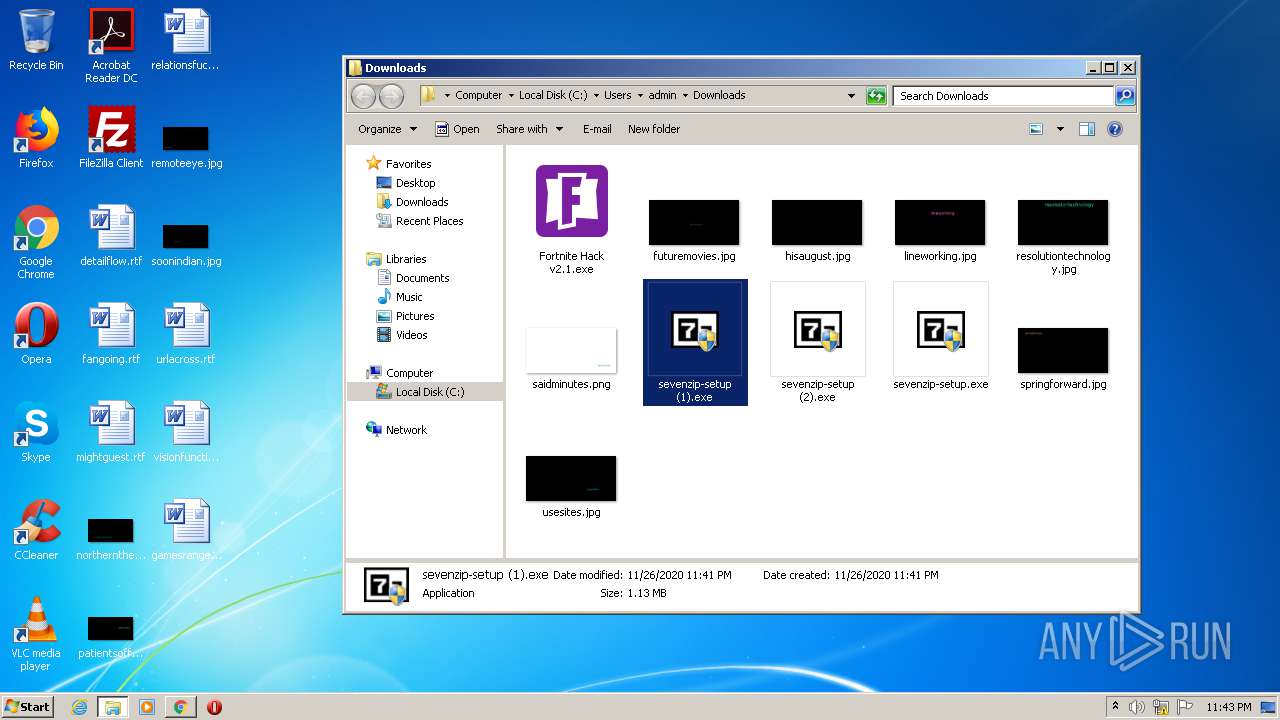This screenshot has width=1280, height=720.
Task: Launch CCleaner desktop shortcut
Action: (x=36, y=522)
